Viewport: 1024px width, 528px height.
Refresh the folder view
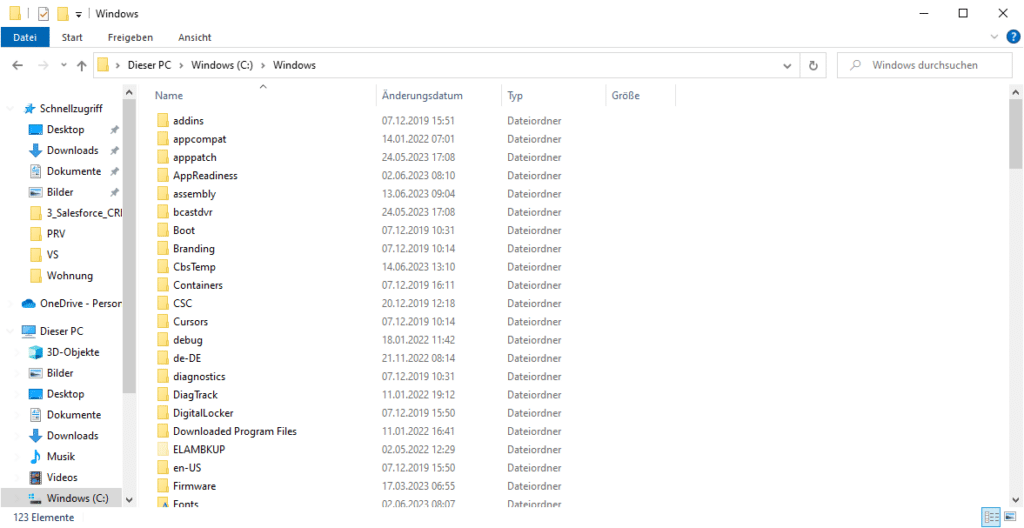pos(813,65)
